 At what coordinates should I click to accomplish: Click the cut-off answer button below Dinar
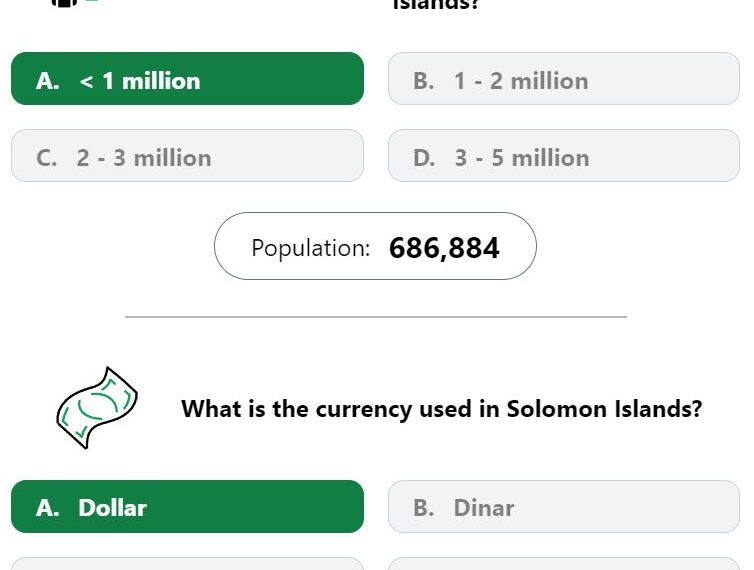(x=564, y=564)
